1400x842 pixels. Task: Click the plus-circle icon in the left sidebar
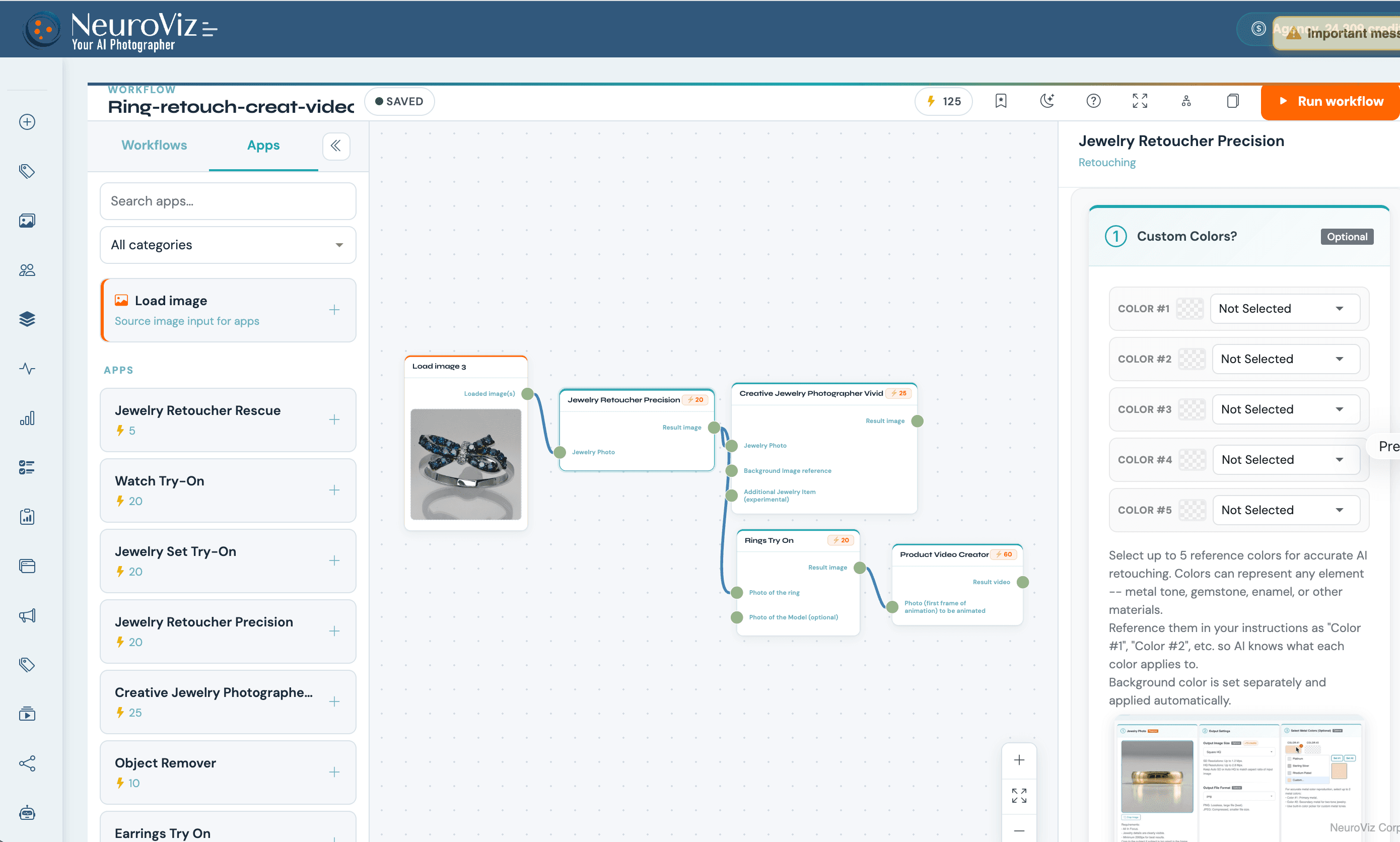[x=27, y=122]
